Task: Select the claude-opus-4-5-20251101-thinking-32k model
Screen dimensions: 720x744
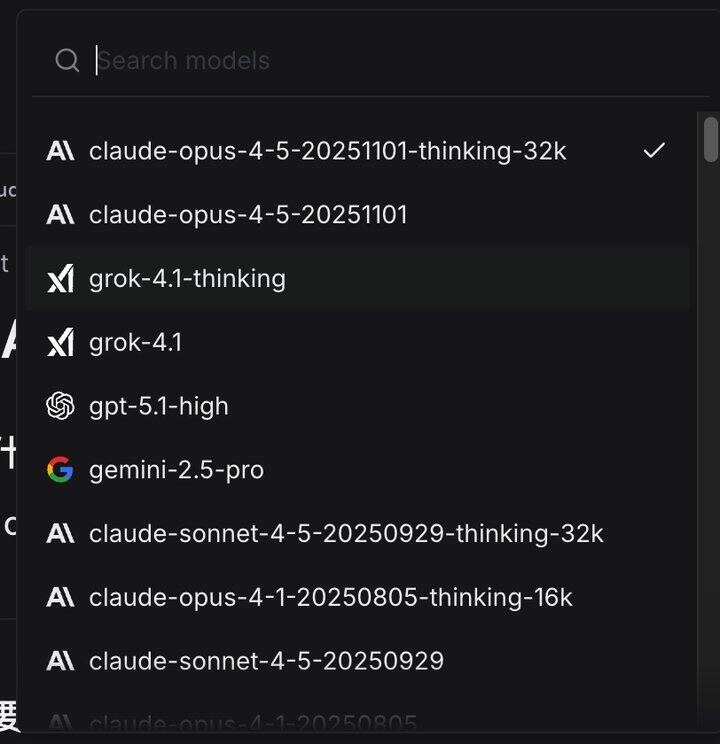Action: [x=327, y=151]
